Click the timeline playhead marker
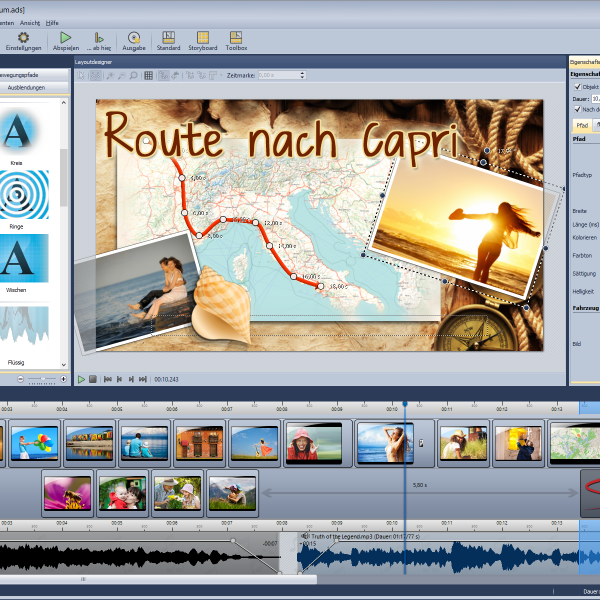The width and height of the screenshot is (600, 600). point(405,404)
